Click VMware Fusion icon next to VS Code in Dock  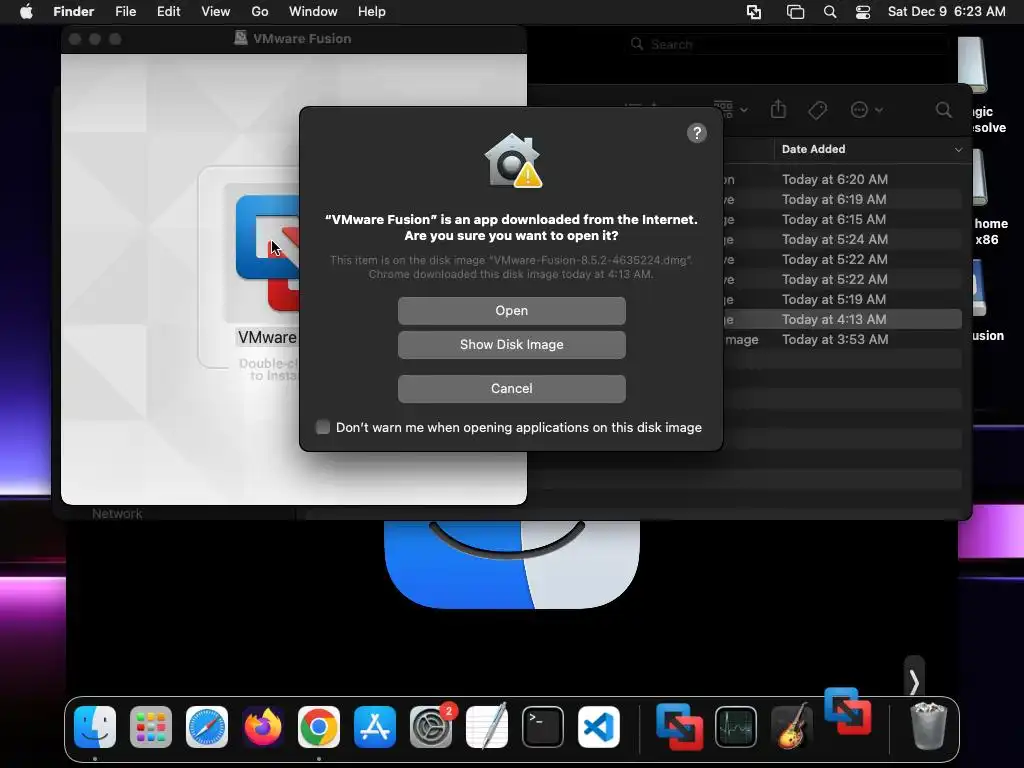679,727
